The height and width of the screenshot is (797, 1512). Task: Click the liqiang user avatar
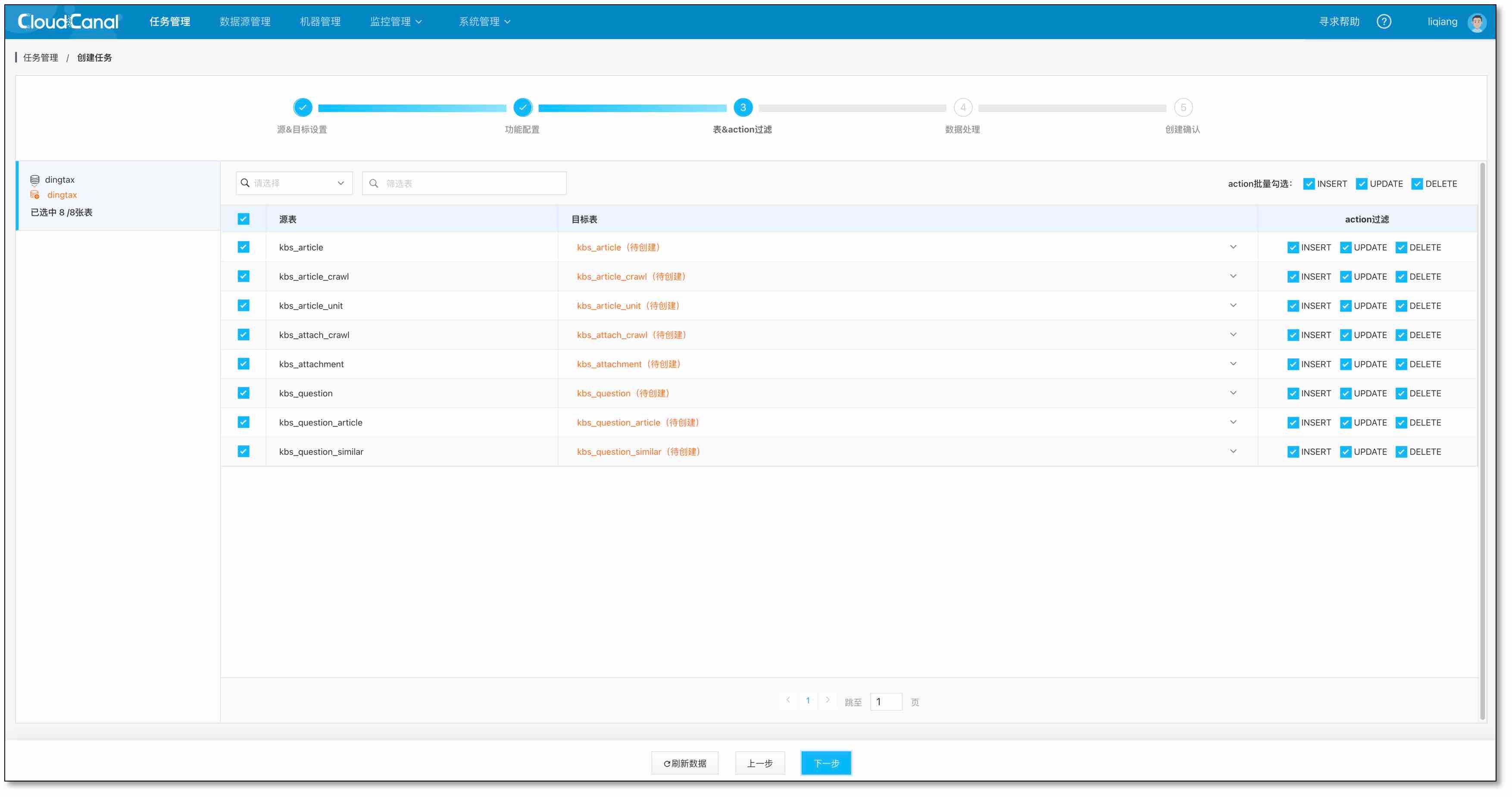1476,22
